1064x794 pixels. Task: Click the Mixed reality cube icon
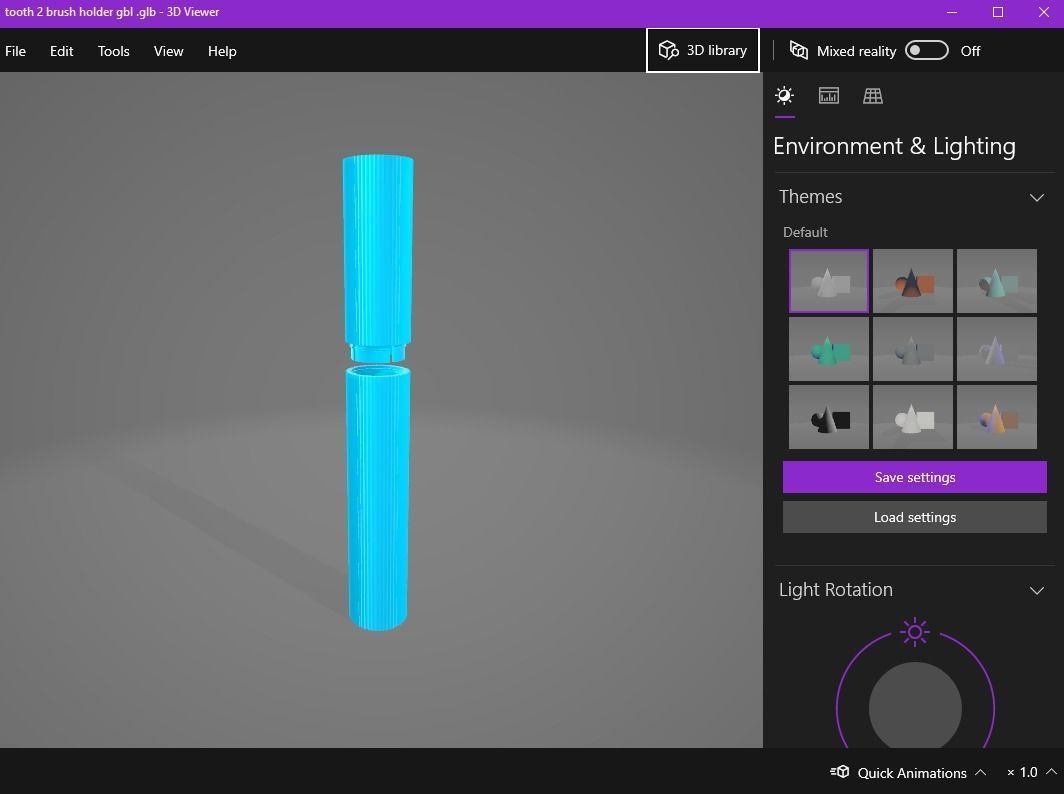[x=799, y=51]
